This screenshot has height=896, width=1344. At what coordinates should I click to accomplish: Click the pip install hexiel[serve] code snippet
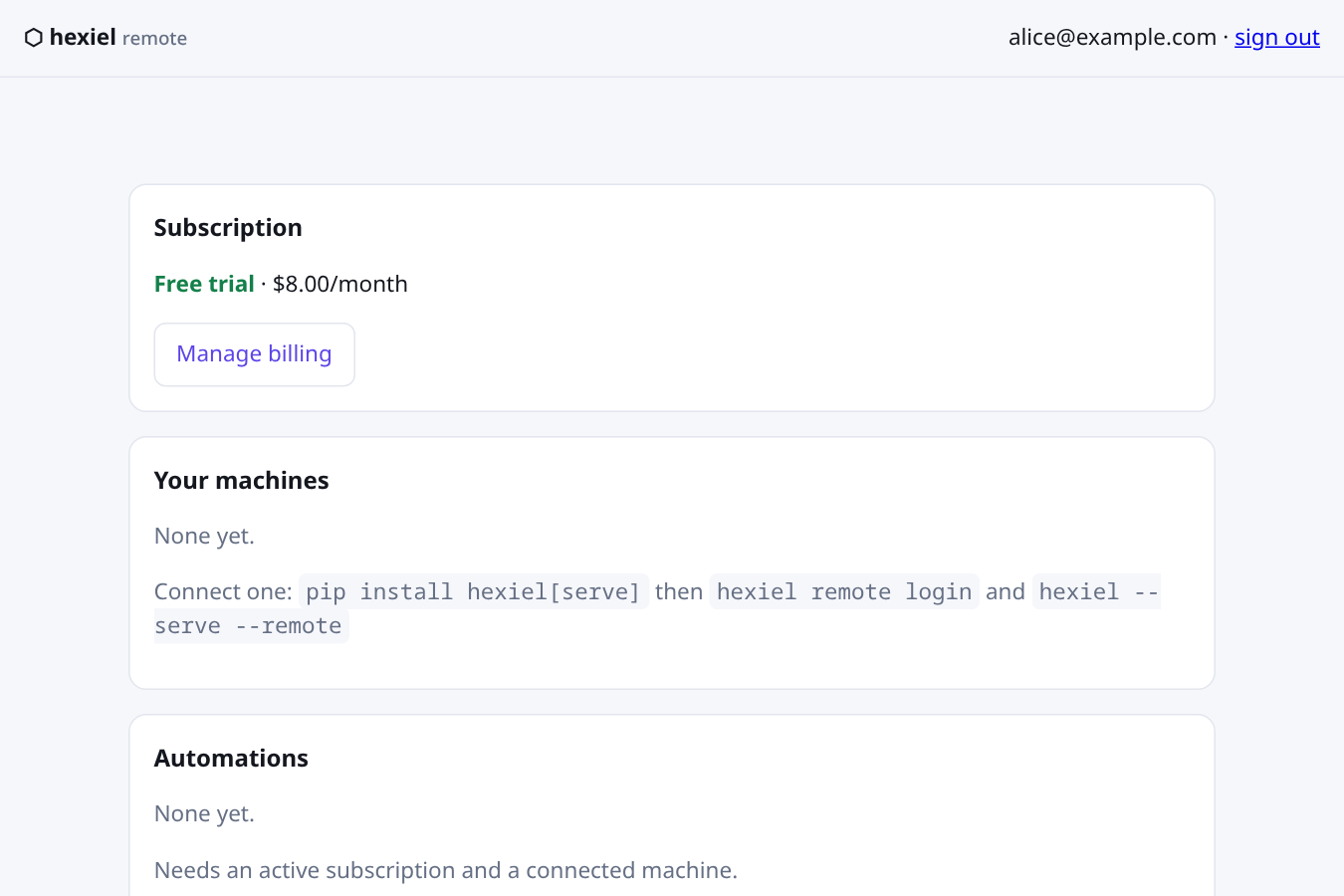tap(473, 591)
